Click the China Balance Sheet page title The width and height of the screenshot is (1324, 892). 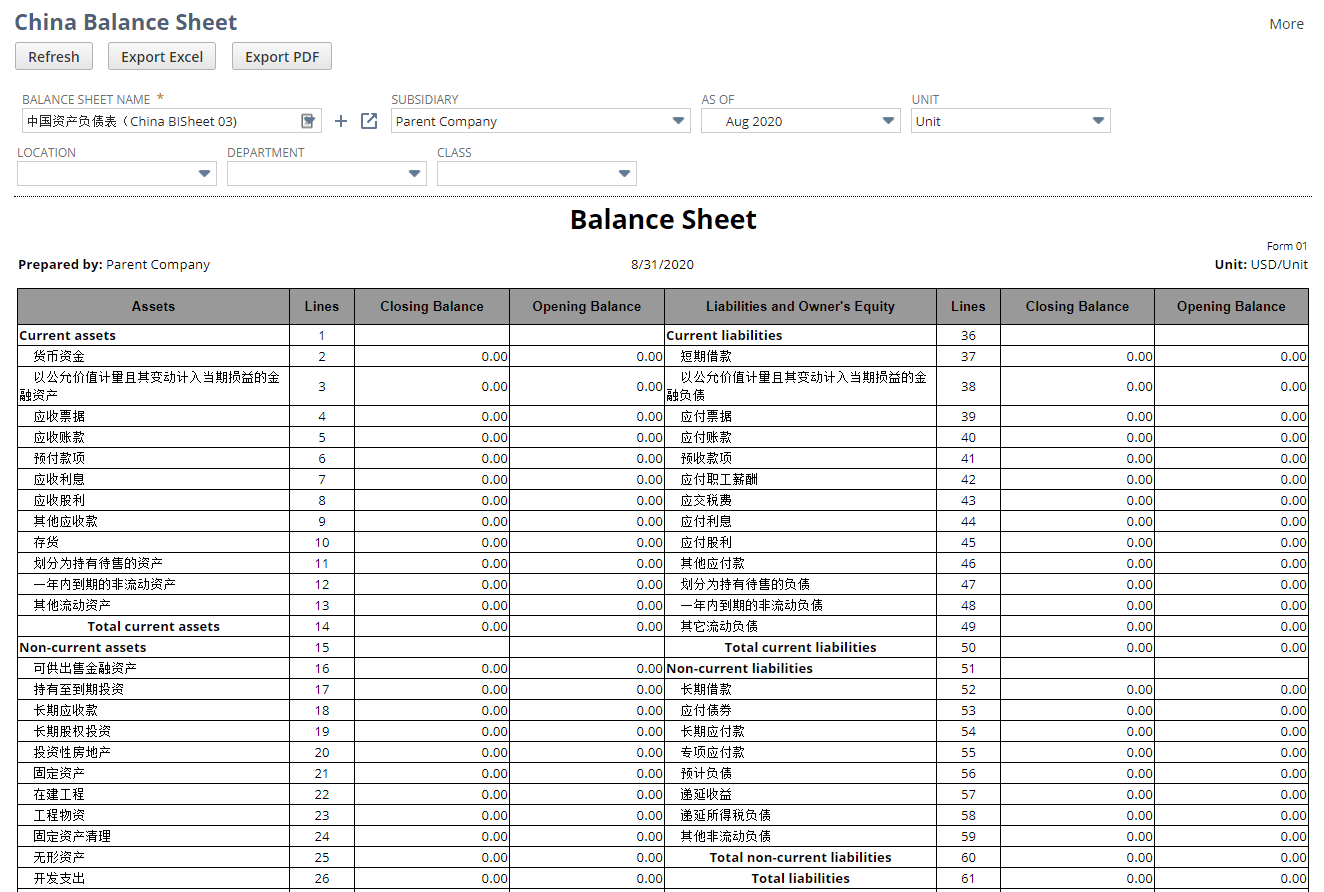coord(126,22)
